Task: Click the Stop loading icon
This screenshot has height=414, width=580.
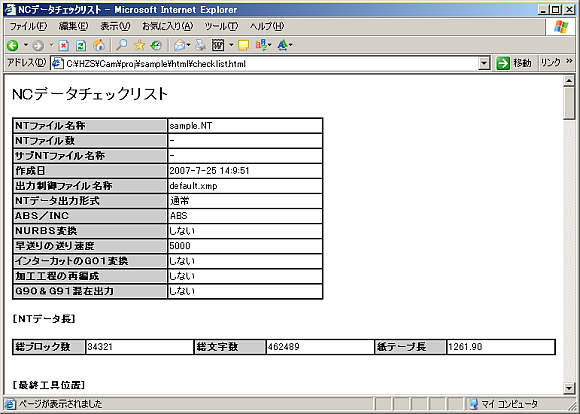Action: (64, 46)
